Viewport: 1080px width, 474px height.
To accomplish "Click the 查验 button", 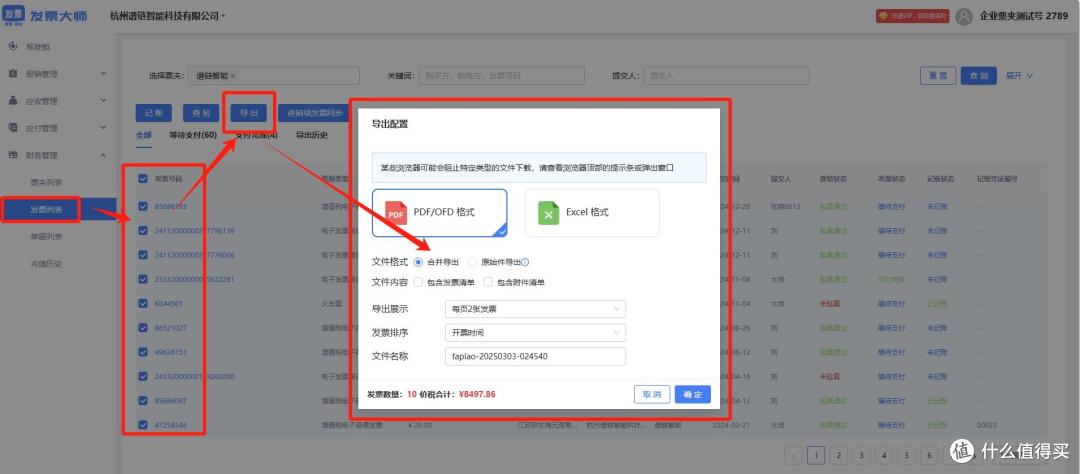I will click(200, 114).
